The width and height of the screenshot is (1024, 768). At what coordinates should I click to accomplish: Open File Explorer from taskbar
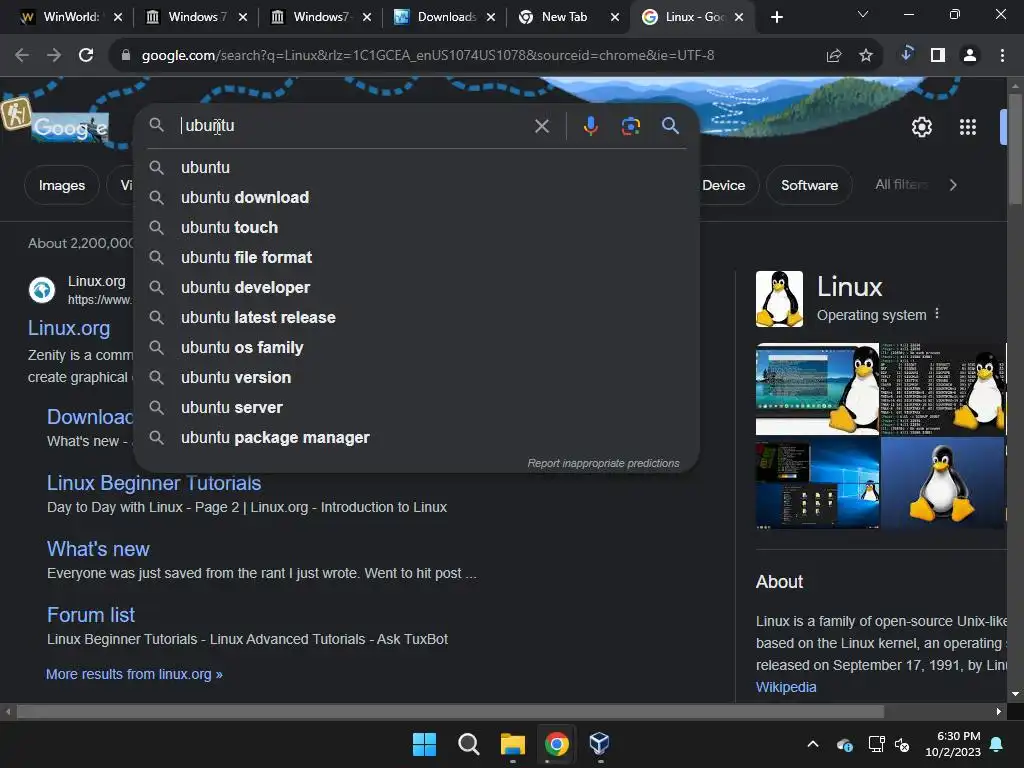point(513,744)
